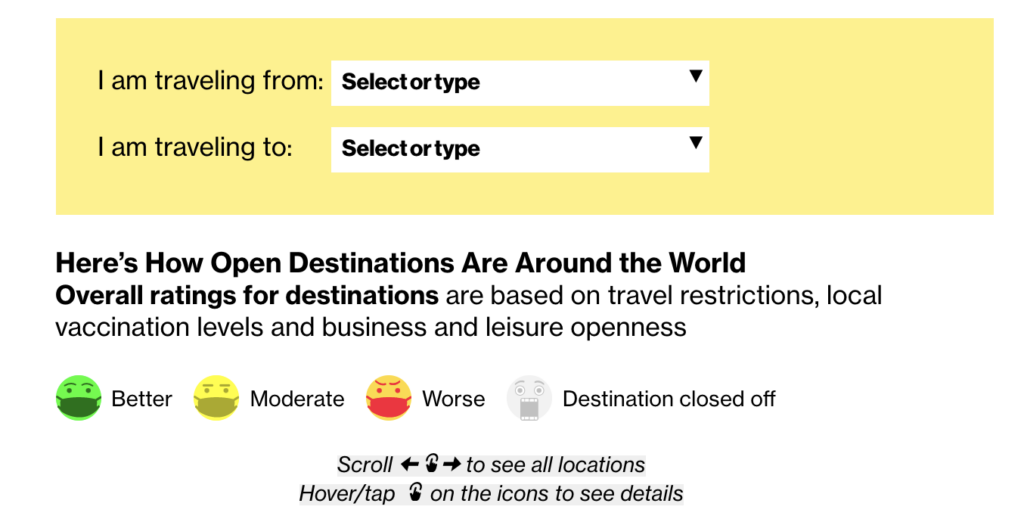This screenshot has height=522, width=1024.
Task: Click the I am traveling from label
Action: 210,81
